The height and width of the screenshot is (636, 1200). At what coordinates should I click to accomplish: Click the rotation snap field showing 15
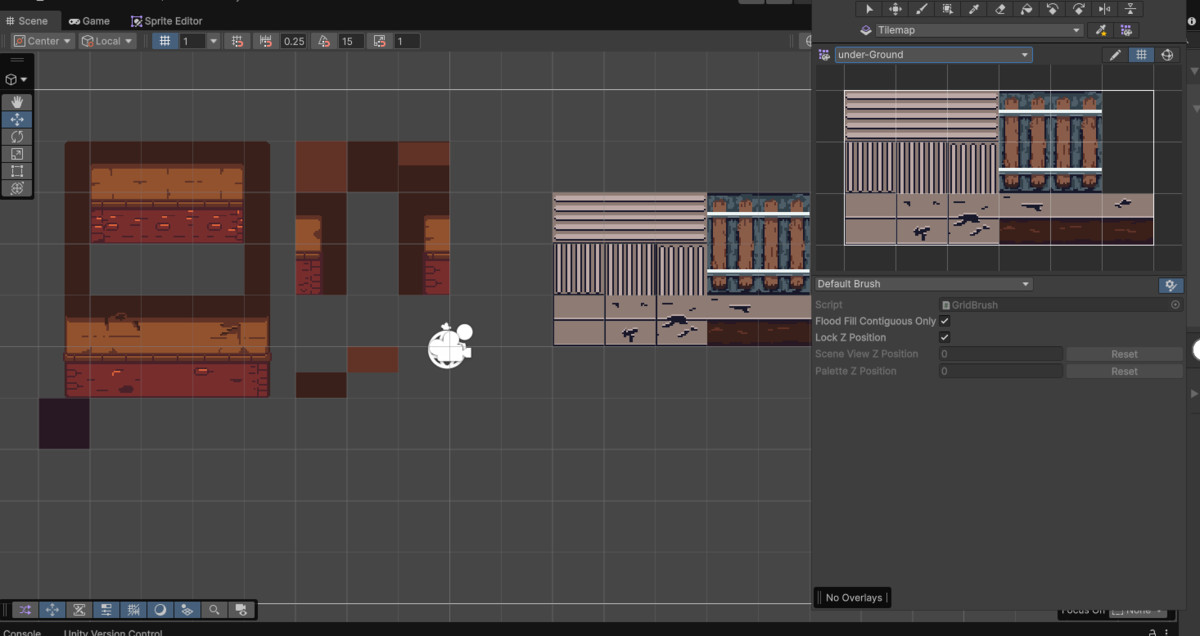click(x=350, y=41)
